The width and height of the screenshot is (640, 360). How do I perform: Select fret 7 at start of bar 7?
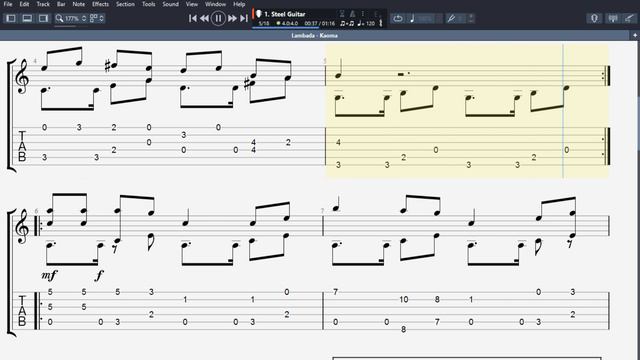tap(336, 292)
